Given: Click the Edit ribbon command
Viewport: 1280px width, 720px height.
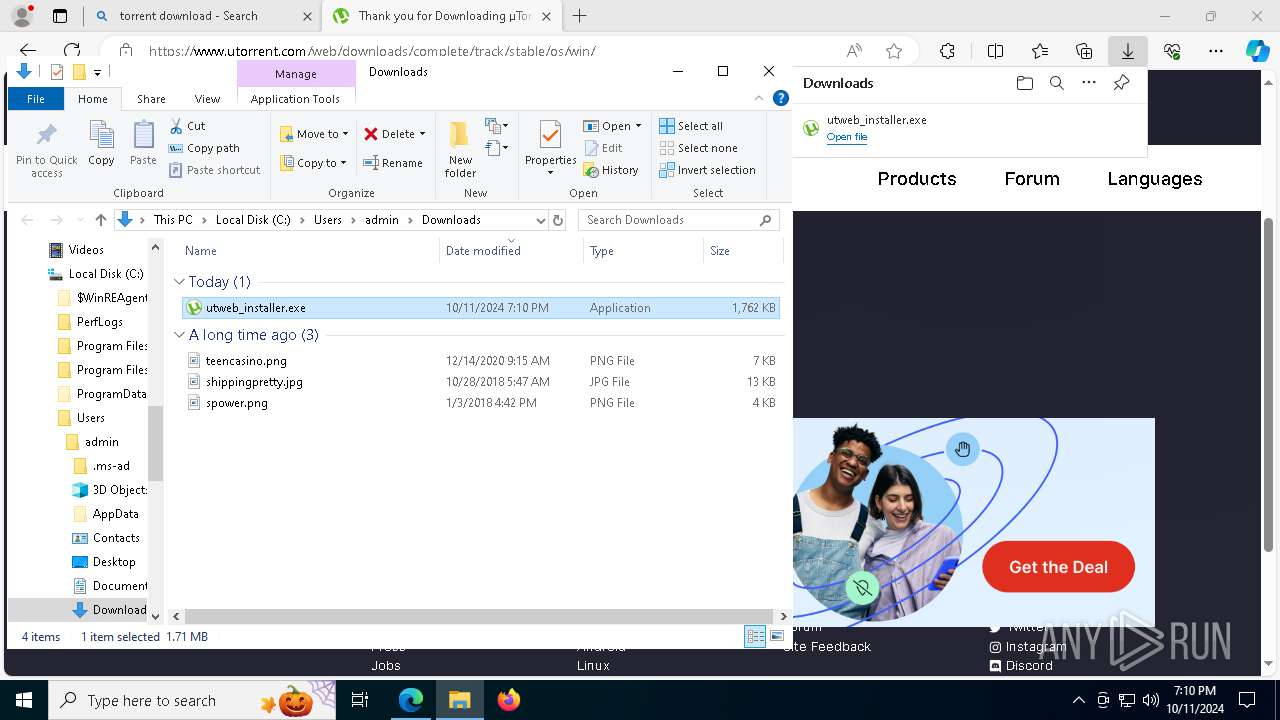Looking at the screenshot, I should click(603, 148).
